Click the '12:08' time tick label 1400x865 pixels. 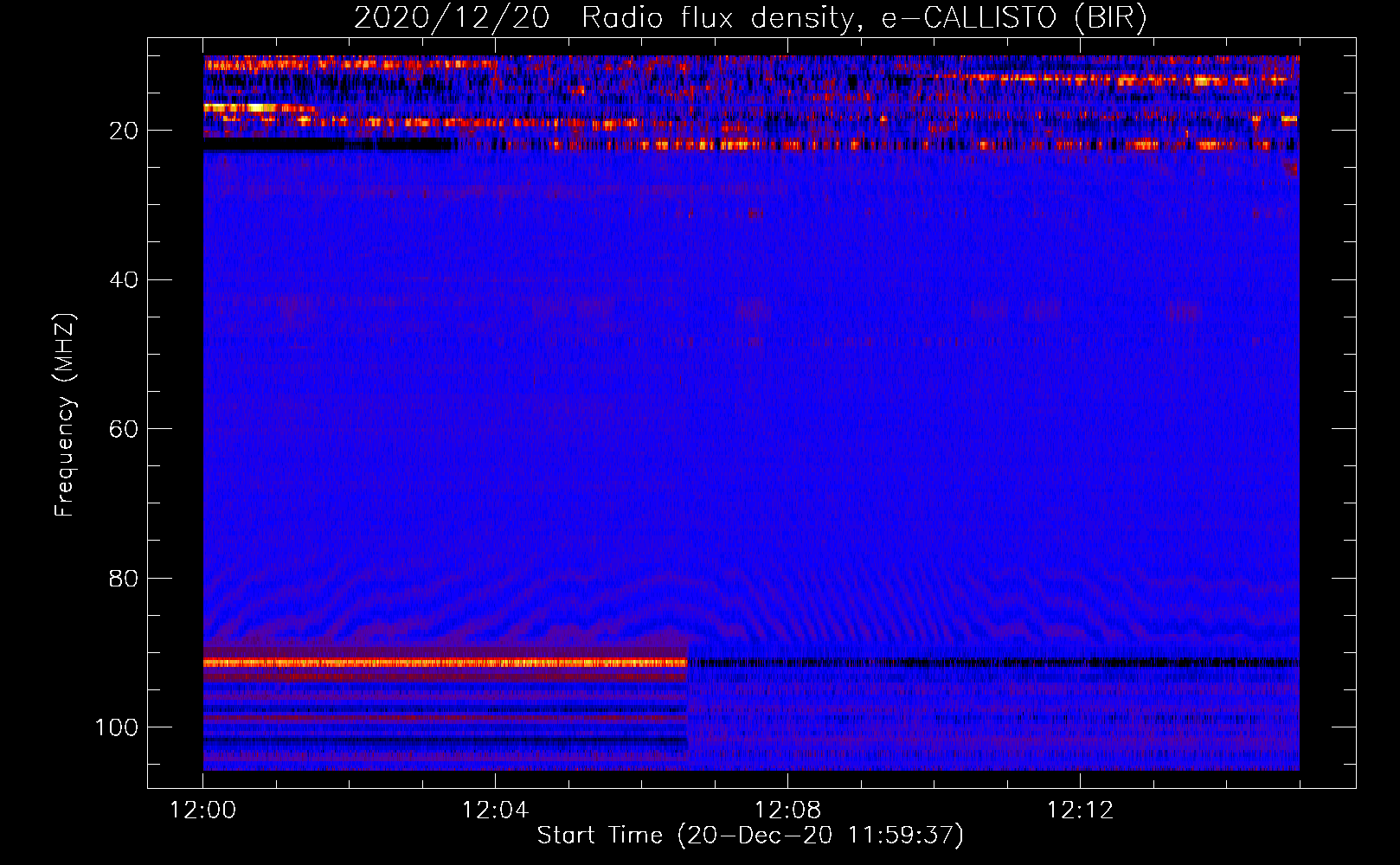pyautogui.click(x=787, y=811)
